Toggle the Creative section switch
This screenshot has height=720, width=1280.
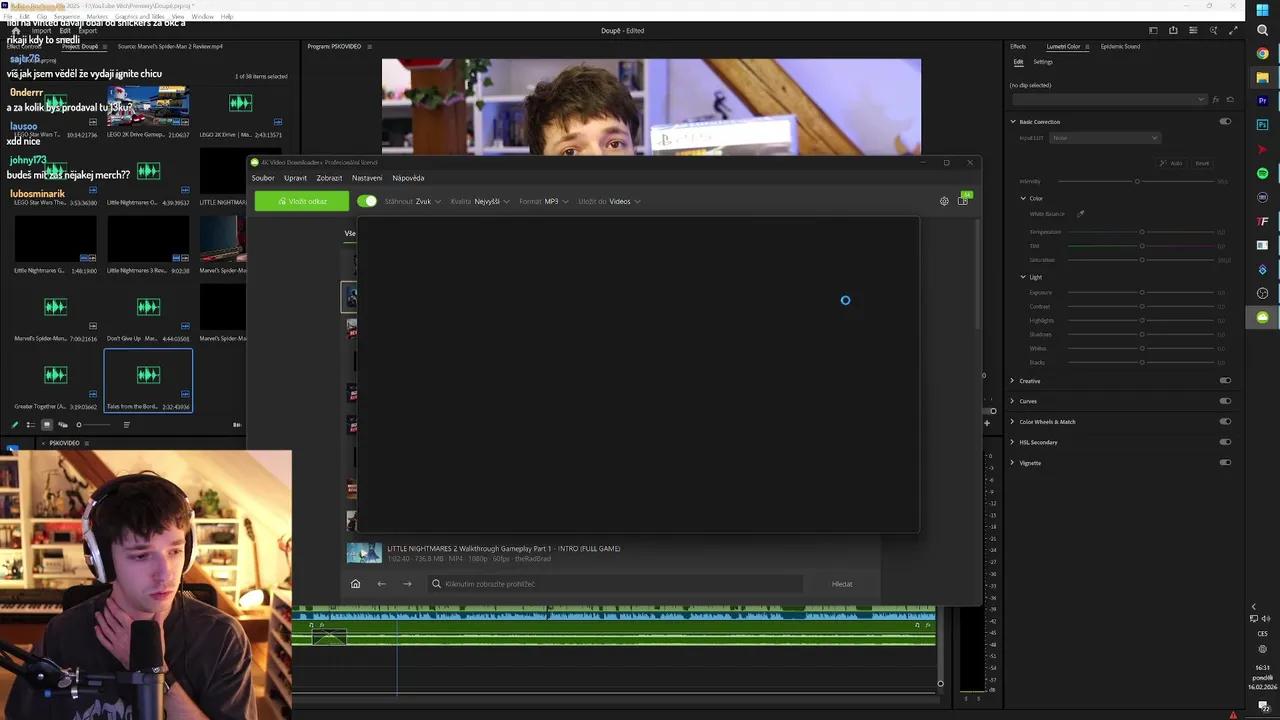tap(1225, 381)
